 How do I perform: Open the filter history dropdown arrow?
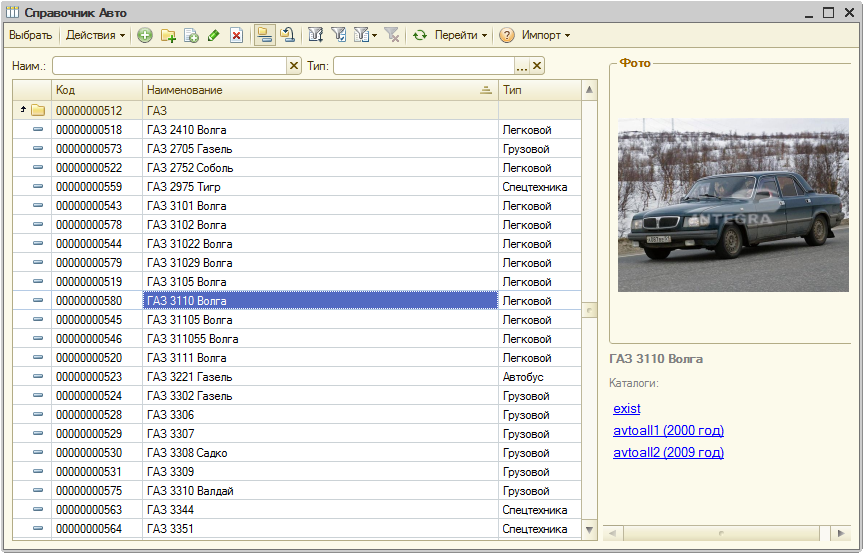coord(374,36)
